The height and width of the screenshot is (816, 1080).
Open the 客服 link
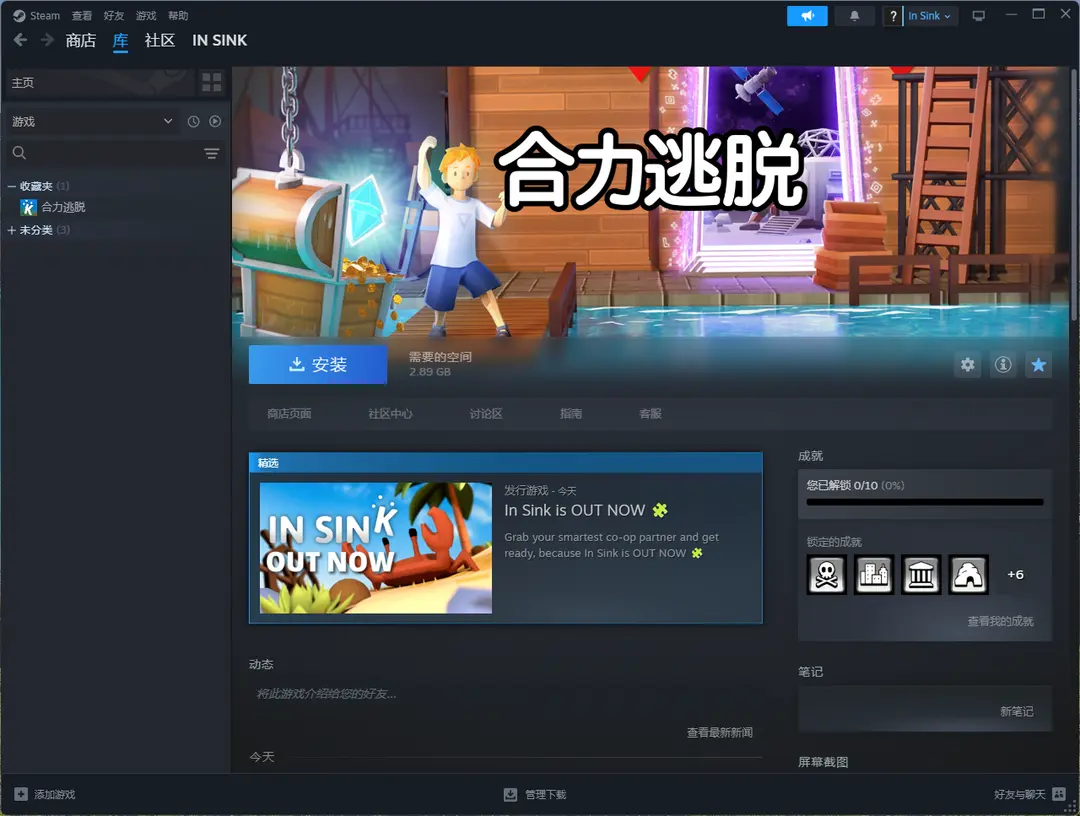coord(650,413)
